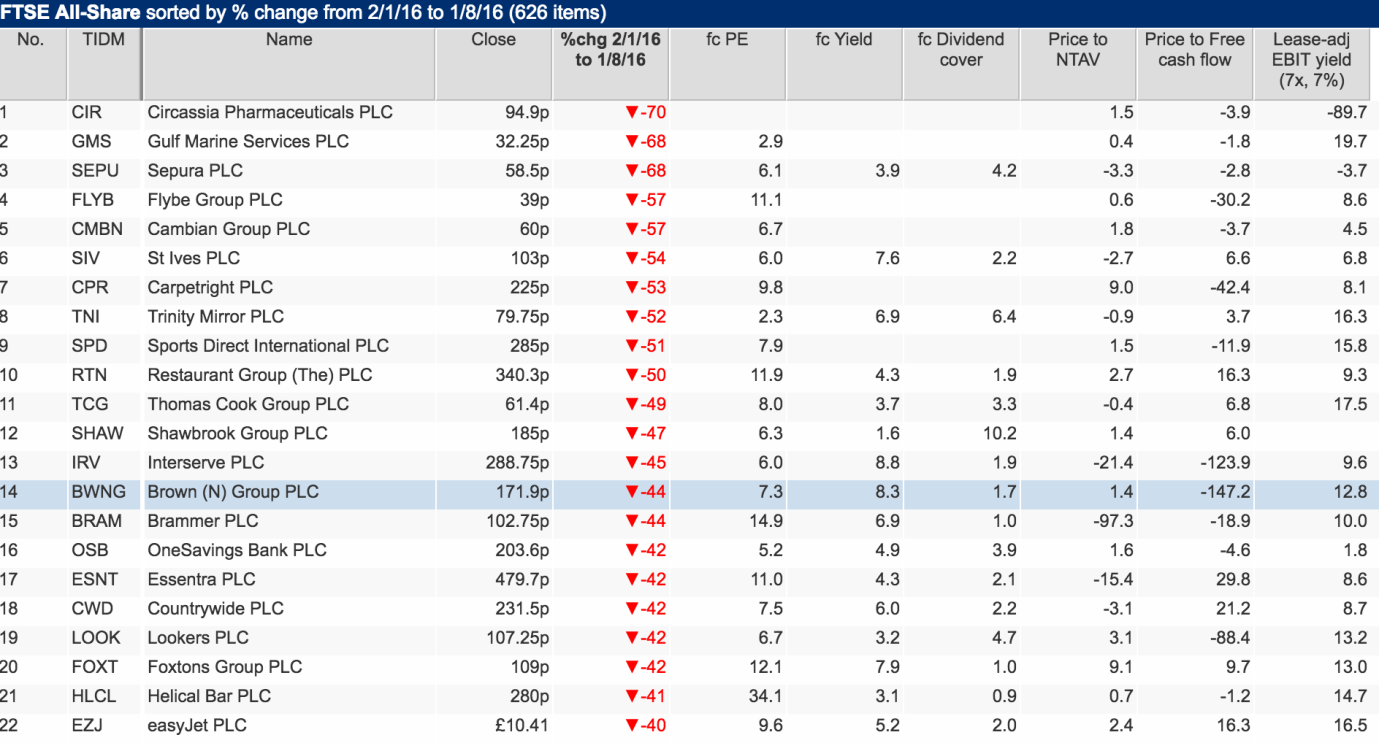Viewport: 1379px width, 743px height.
Task: Sort by the No. column header
Action: (32, 63)
